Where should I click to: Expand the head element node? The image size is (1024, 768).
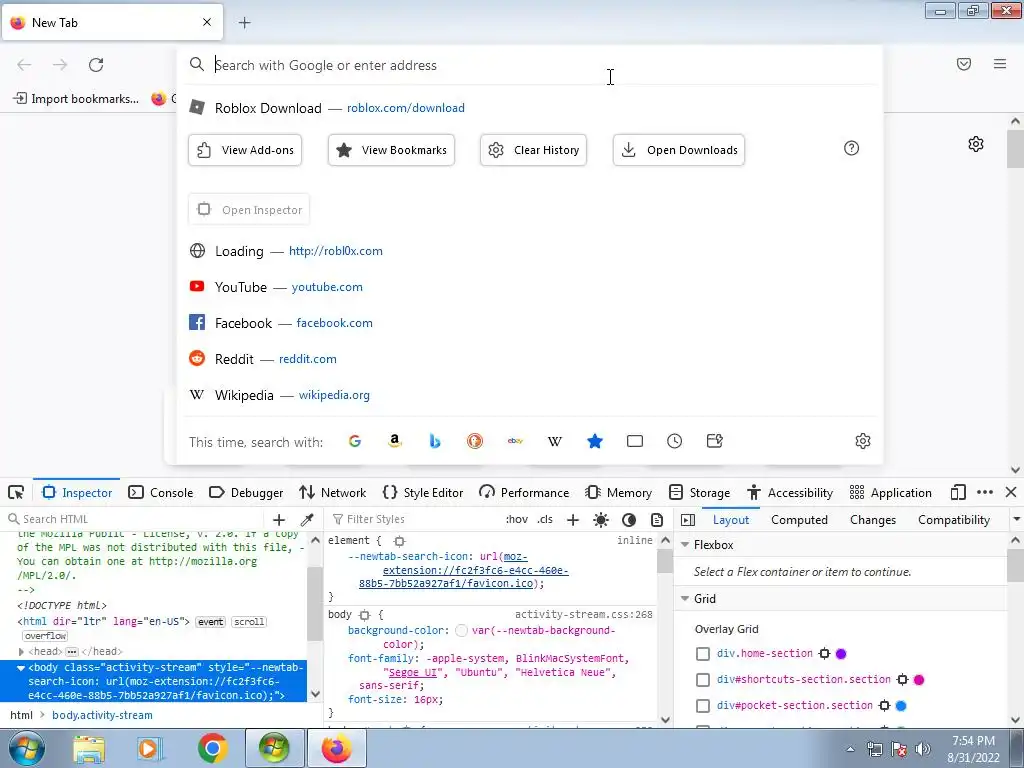coord(21,652)
